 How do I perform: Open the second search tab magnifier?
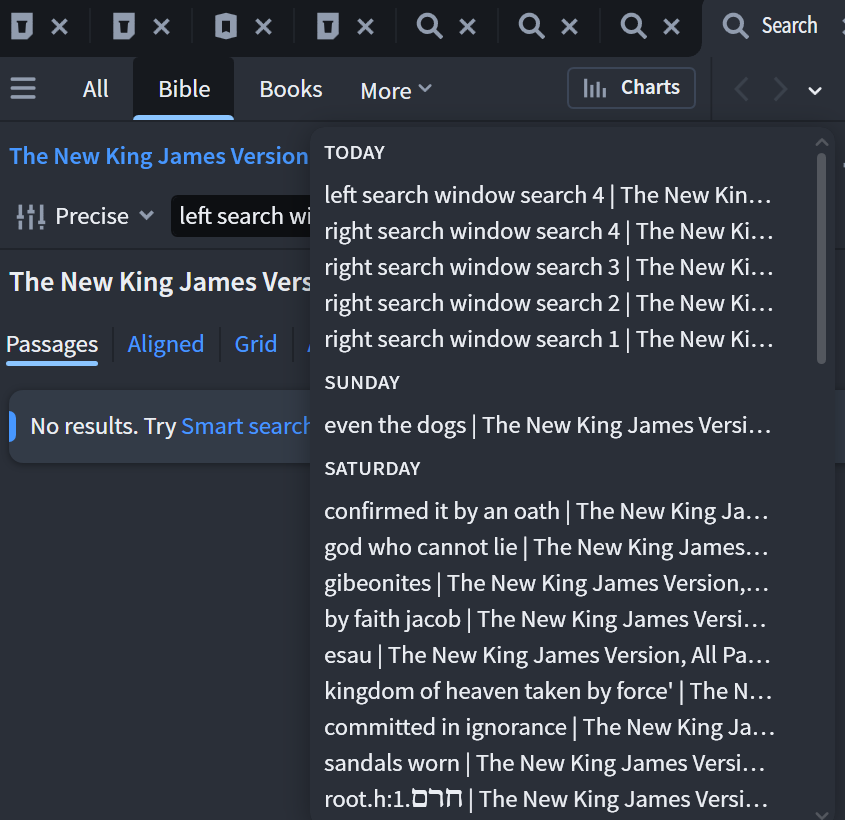pos(531,26)
